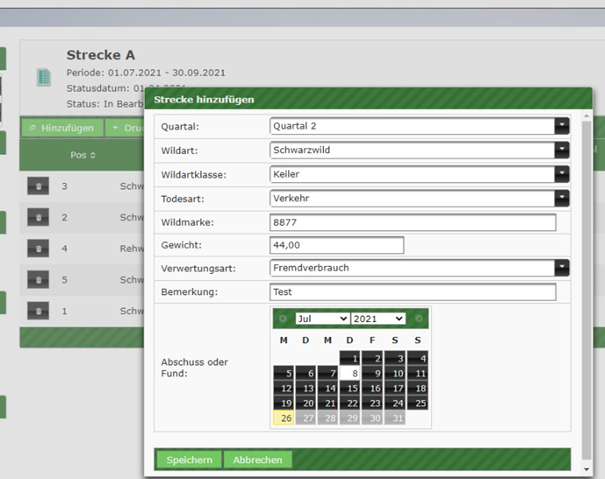
Task: Sort table by Pos column
Action: click(82, 155)
